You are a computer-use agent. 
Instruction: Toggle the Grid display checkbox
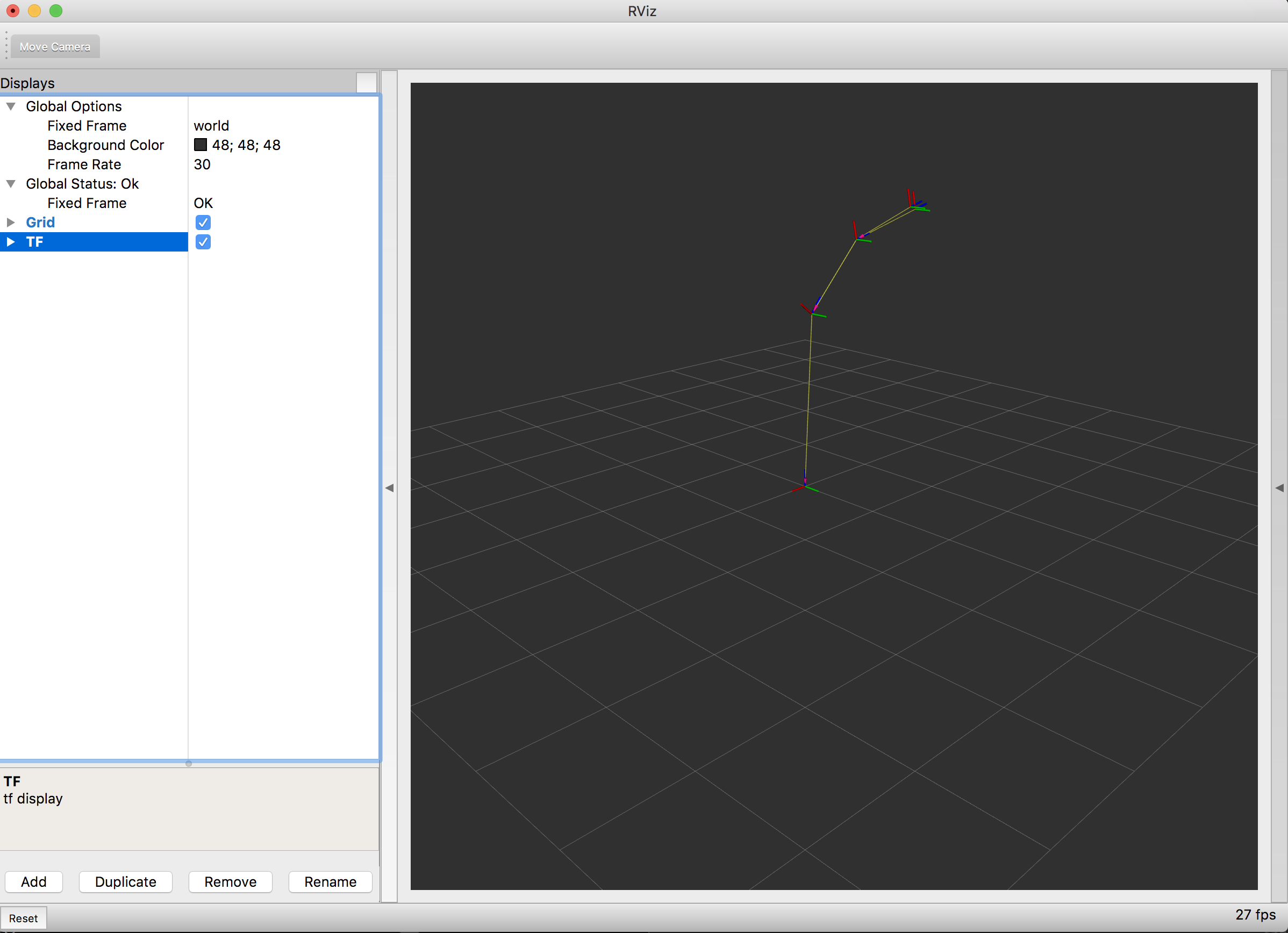click(203, 222)
